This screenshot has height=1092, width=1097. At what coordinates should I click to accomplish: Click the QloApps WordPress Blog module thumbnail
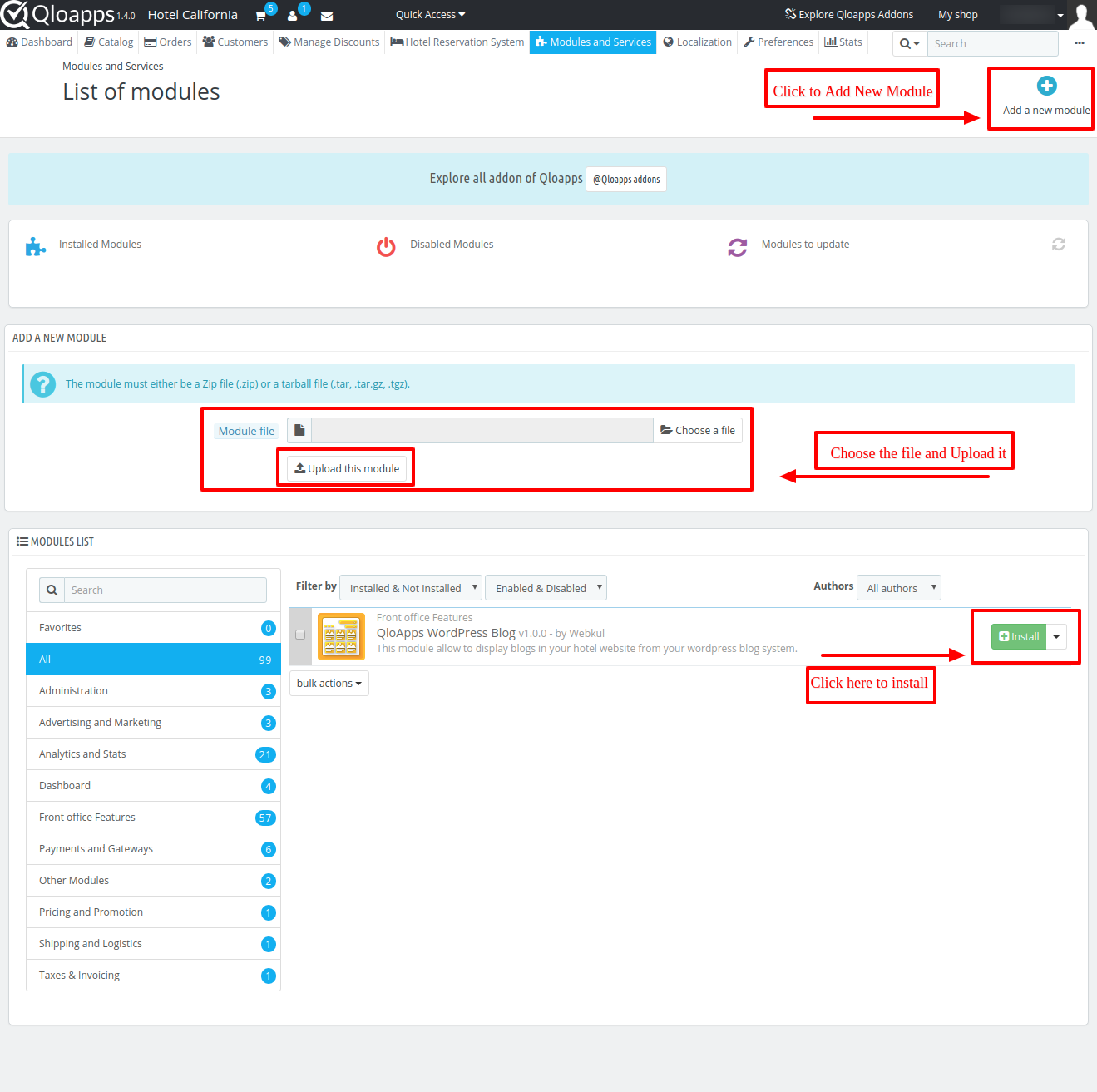click(341, 637)
